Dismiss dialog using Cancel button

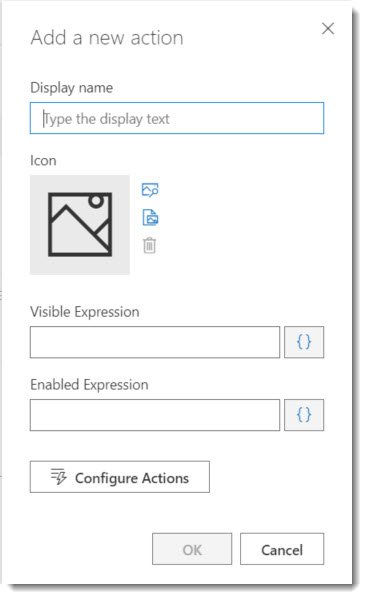pyautogui.click(x=282, y=549)
